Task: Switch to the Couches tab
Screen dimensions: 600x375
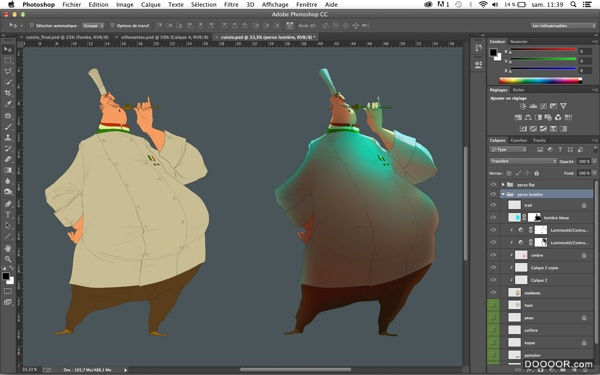Action: [x=519, y=140]
